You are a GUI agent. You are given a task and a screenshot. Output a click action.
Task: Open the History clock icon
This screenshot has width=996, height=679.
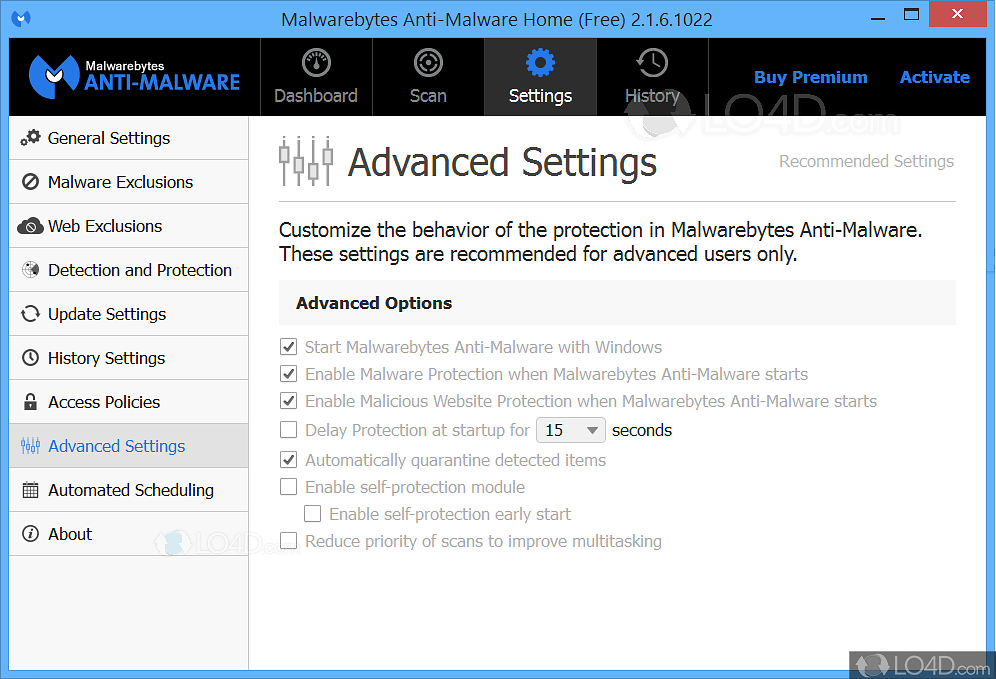click(x=652, y=63)
